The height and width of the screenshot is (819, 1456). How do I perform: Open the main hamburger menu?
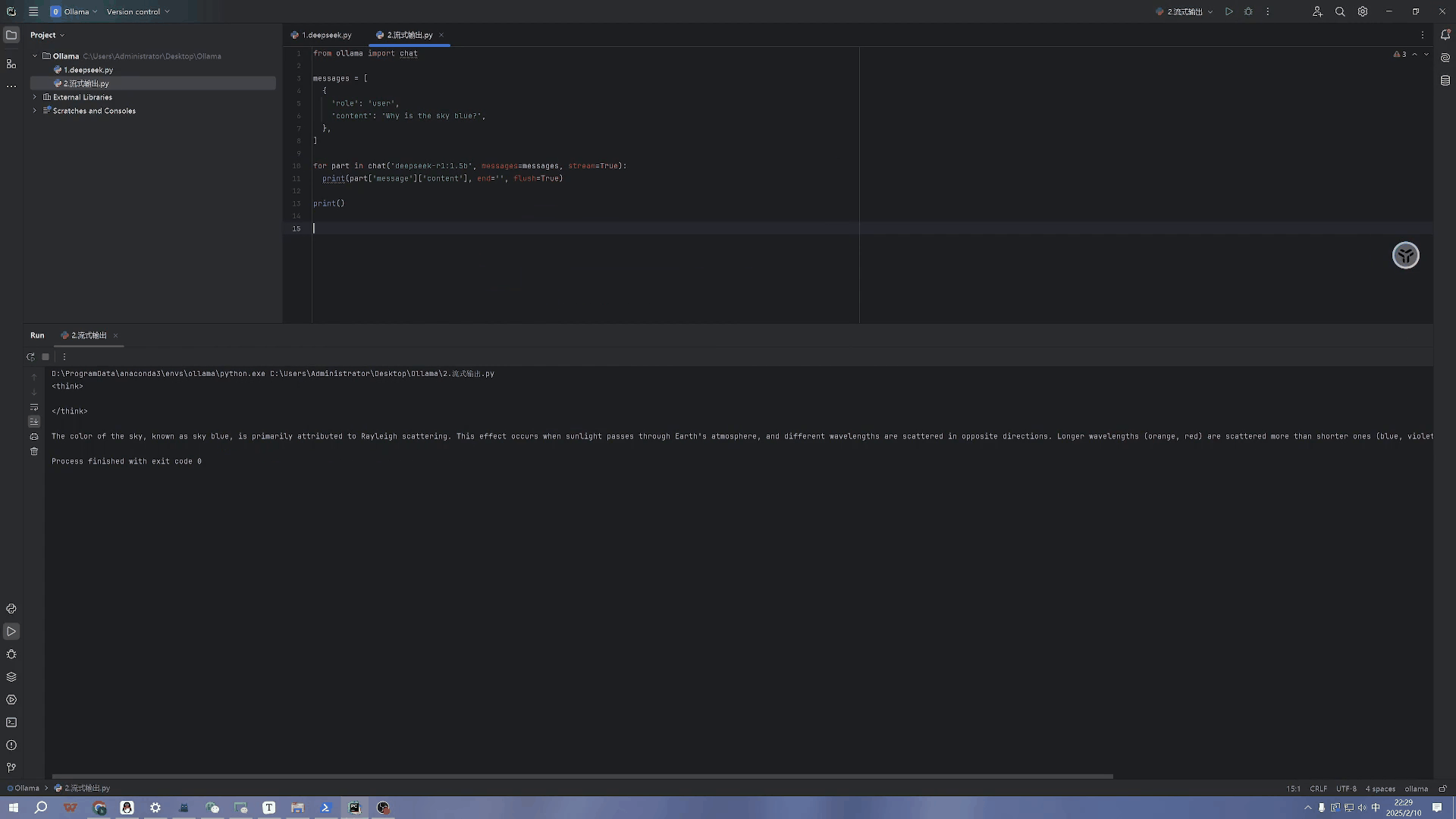[x=33, y=11]
